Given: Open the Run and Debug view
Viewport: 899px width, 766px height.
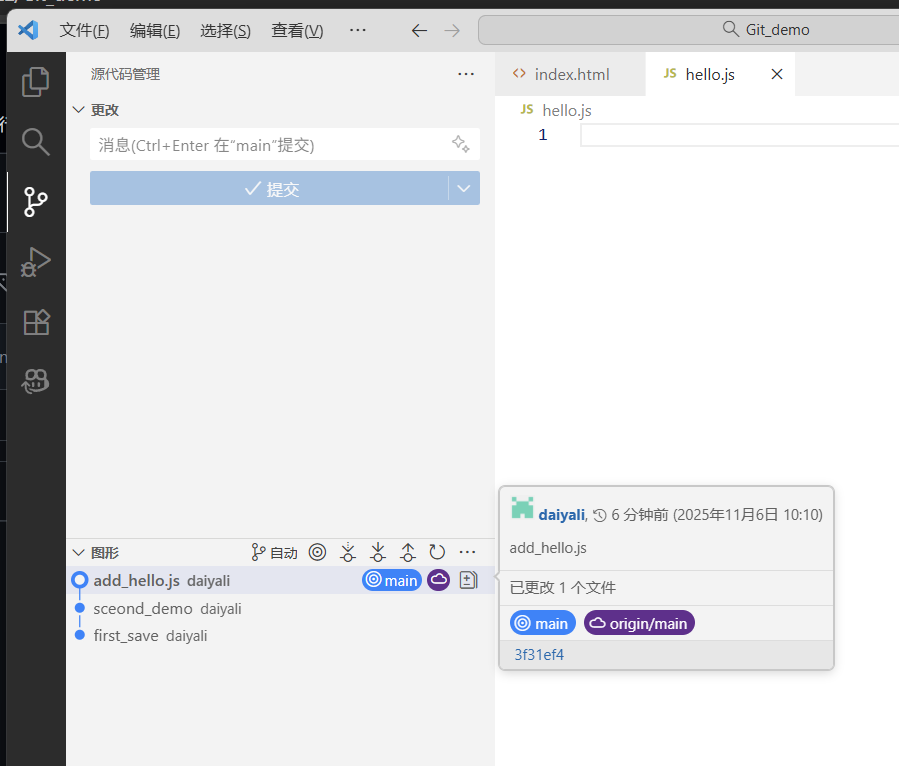Looking at the screenshot, I should [35, 262].
